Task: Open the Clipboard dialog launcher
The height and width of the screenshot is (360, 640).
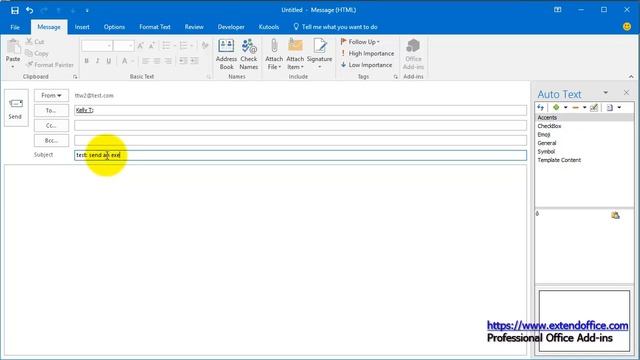Action: 75,77
